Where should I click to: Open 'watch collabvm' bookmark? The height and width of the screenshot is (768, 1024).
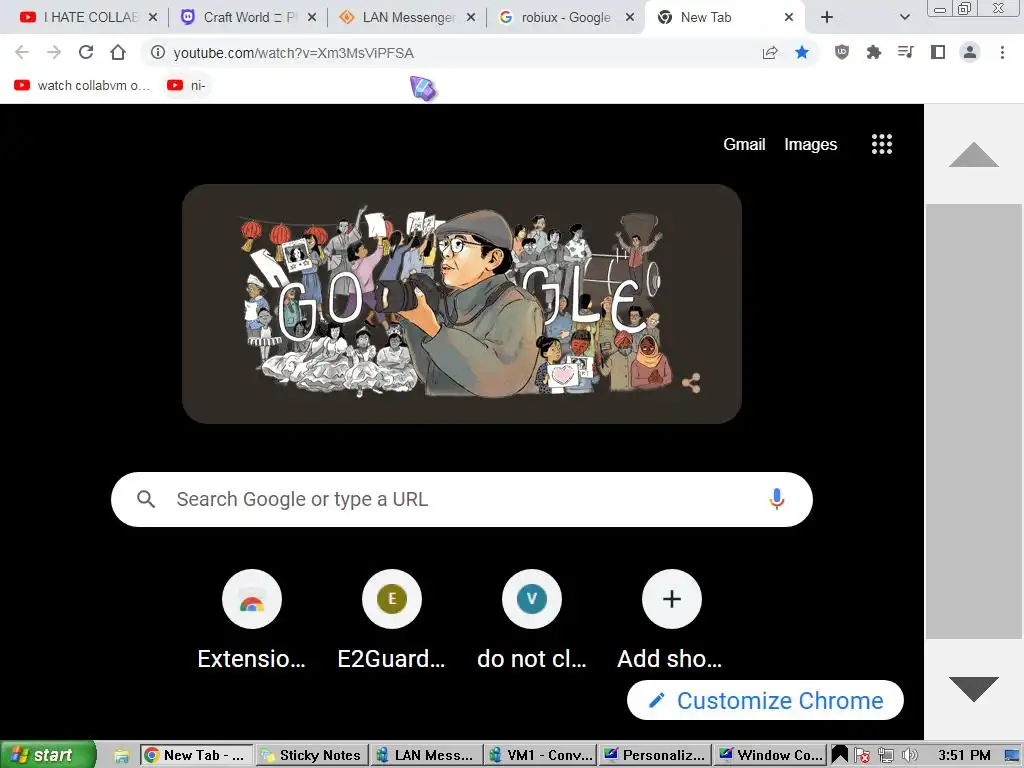[x=82, y=85]
